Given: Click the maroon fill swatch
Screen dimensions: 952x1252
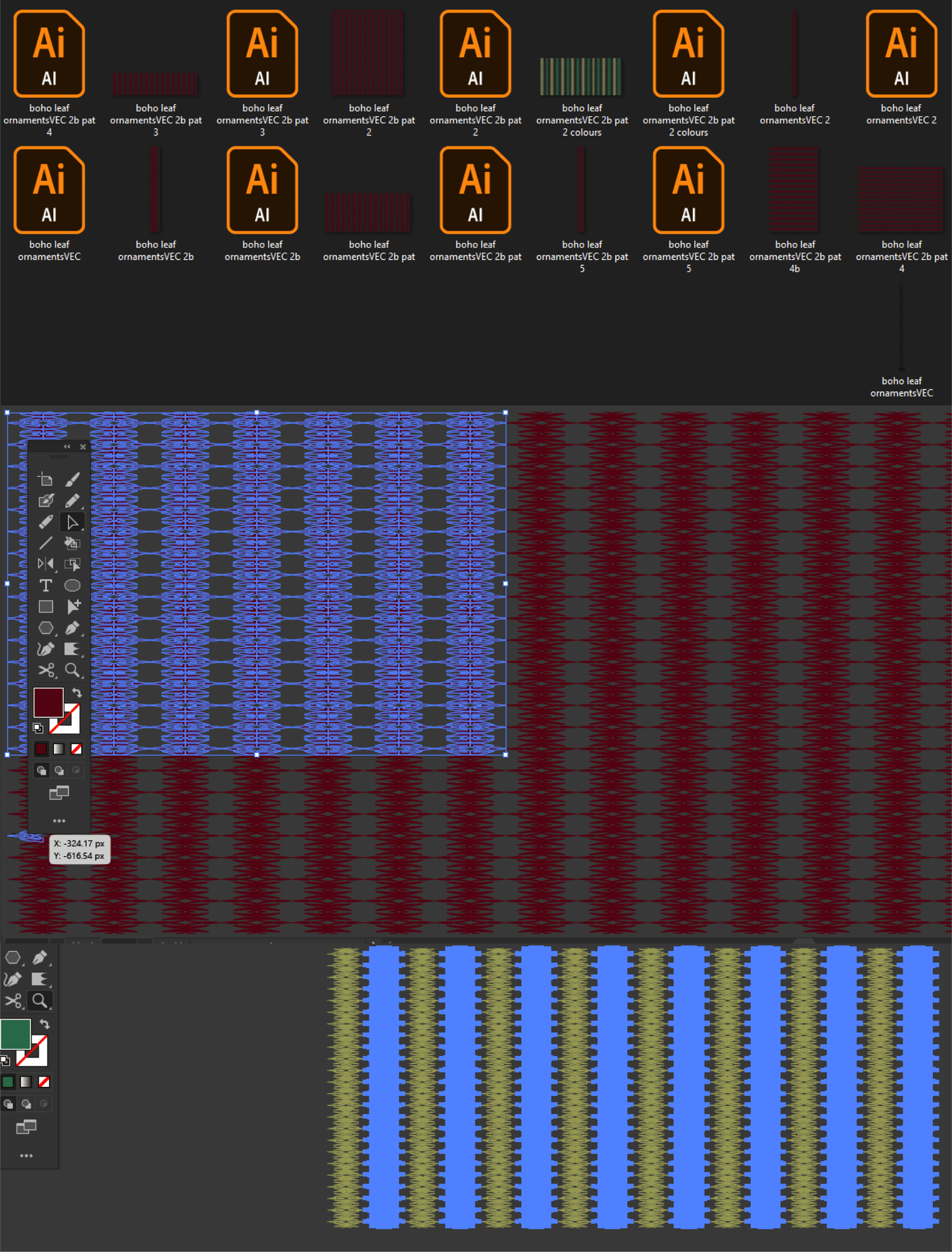Looking at the screenshot, I should [x=48, y=702].
